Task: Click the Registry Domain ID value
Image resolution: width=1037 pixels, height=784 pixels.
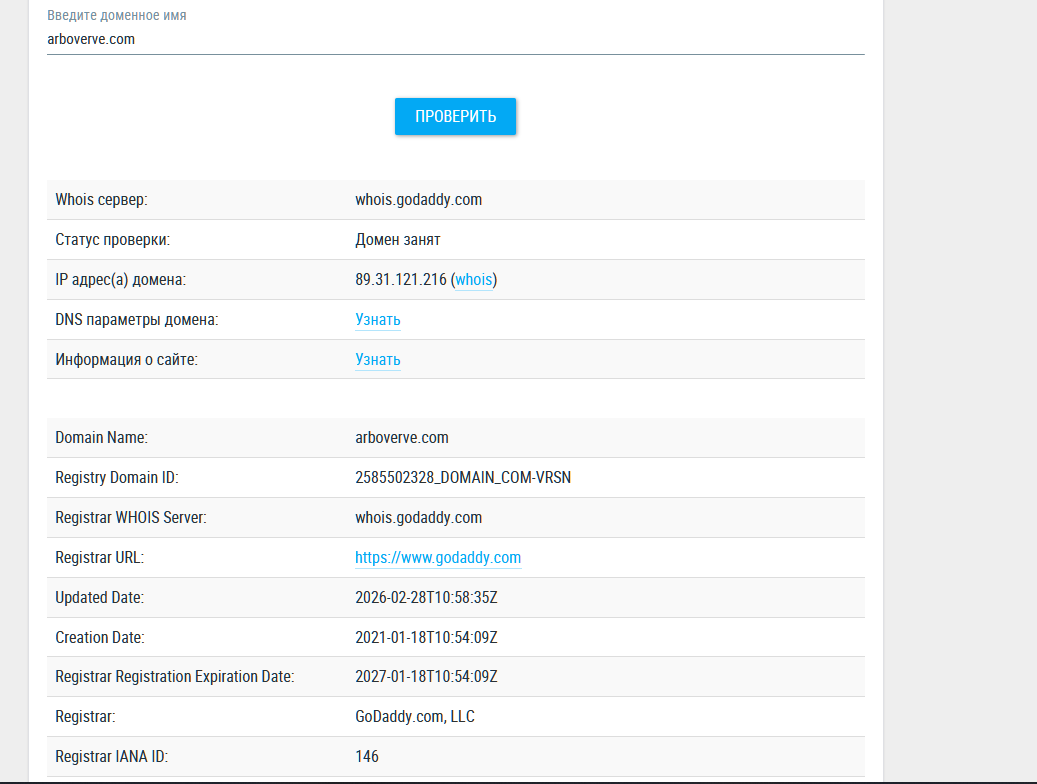Action: pos(463,478)
